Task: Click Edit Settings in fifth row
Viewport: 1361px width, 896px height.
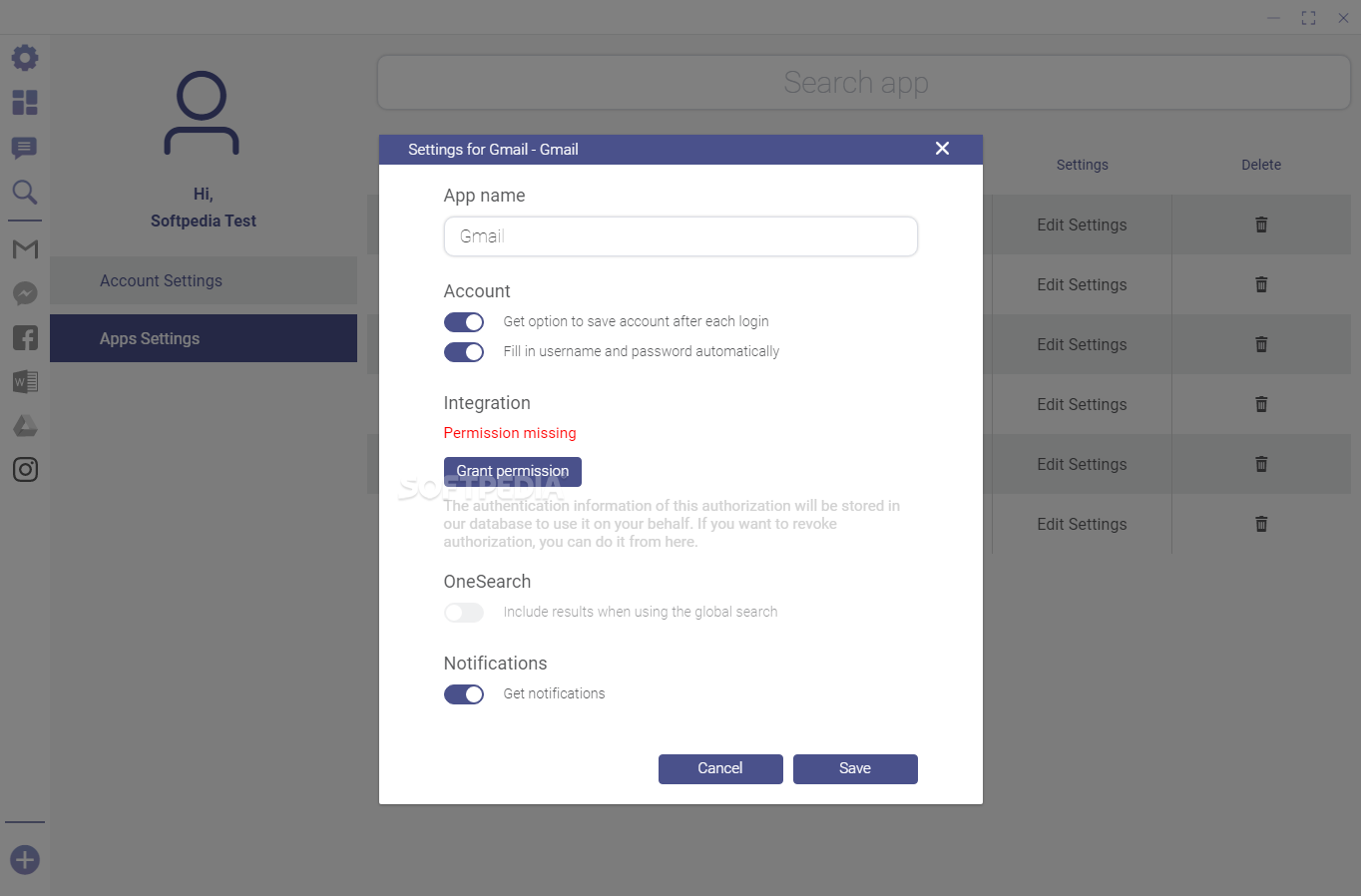Action: click(x=1082, y=464)
